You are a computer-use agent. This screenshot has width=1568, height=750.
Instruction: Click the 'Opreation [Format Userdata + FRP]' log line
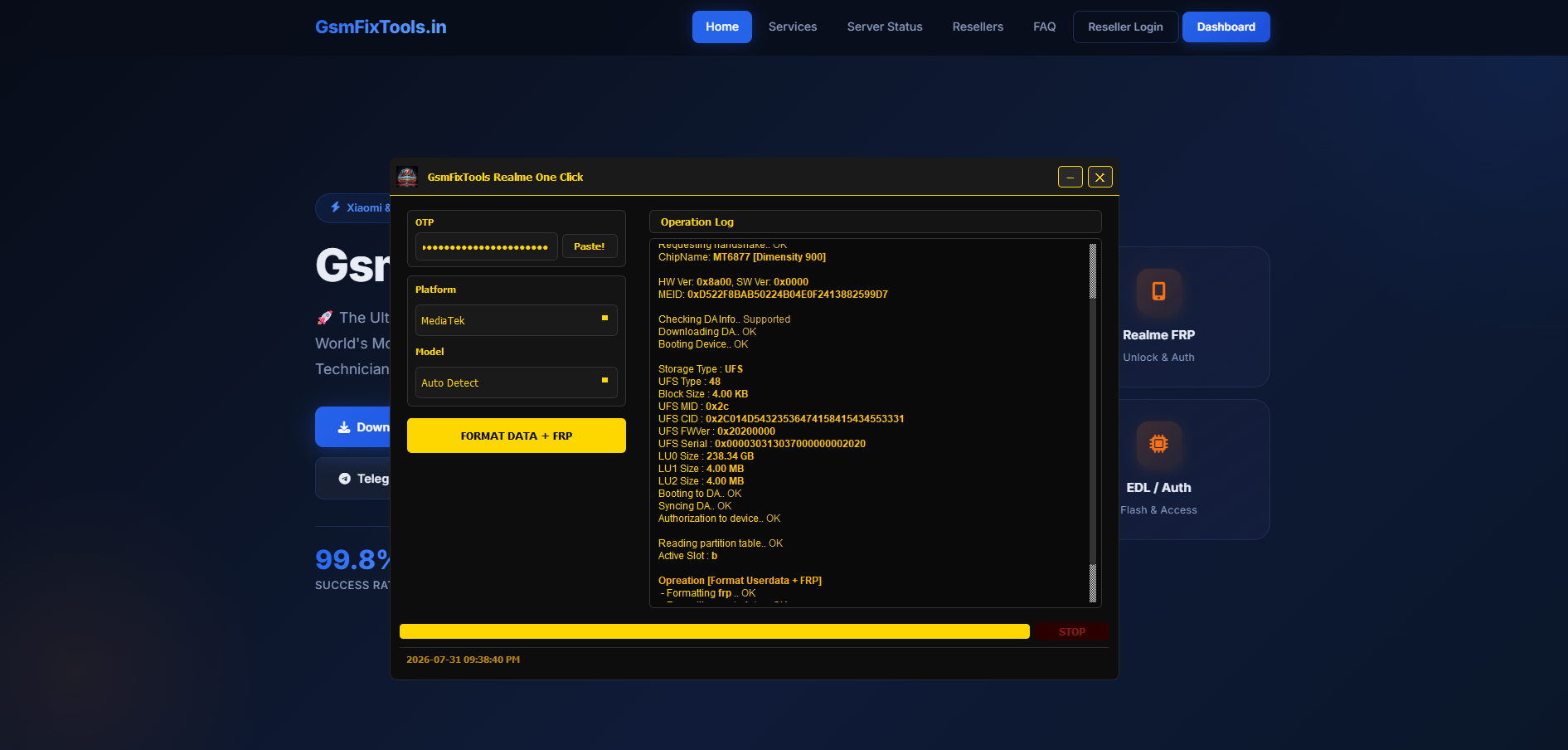click(740, 581)
